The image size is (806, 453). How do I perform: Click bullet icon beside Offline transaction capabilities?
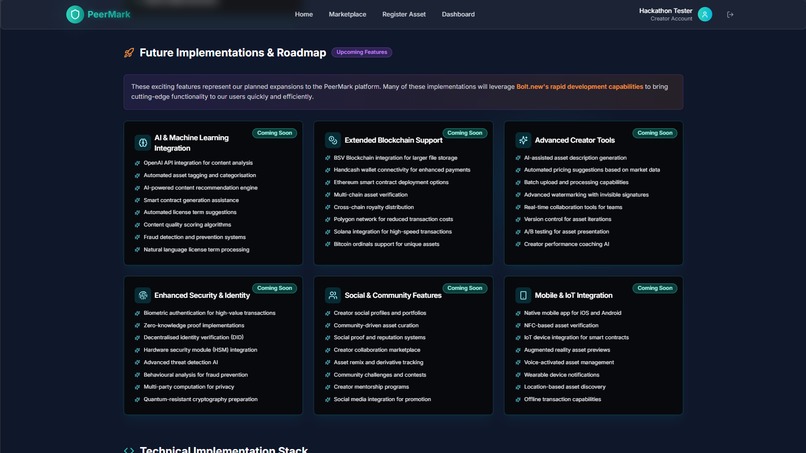point(518,400)
